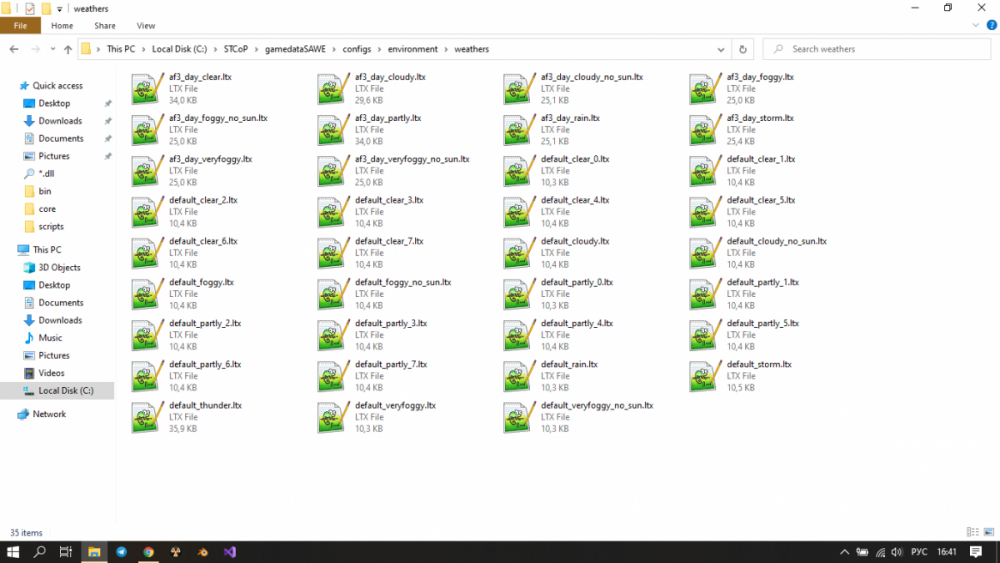
Task: Switch to large icons view in status bar
Action: tap(987, 532)
